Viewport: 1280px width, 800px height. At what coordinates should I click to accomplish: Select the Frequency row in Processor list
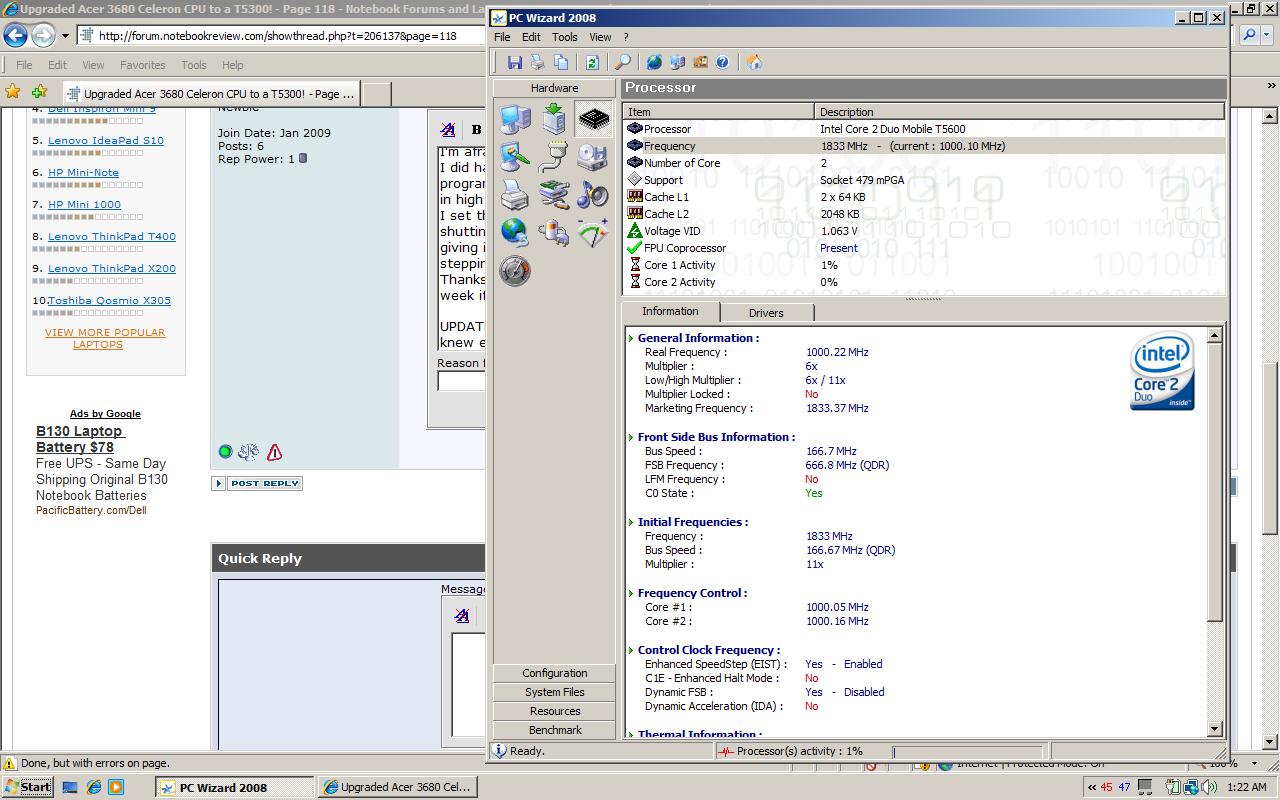[x=924, y=146]
